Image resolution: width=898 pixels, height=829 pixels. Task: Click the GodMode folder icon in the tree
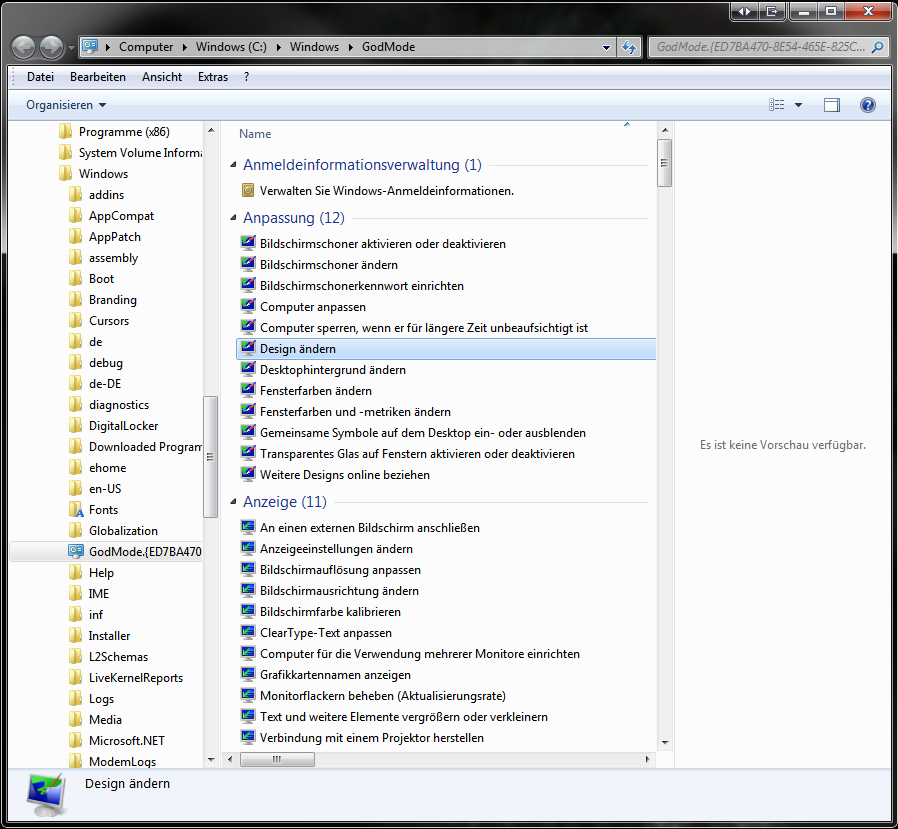76,551
